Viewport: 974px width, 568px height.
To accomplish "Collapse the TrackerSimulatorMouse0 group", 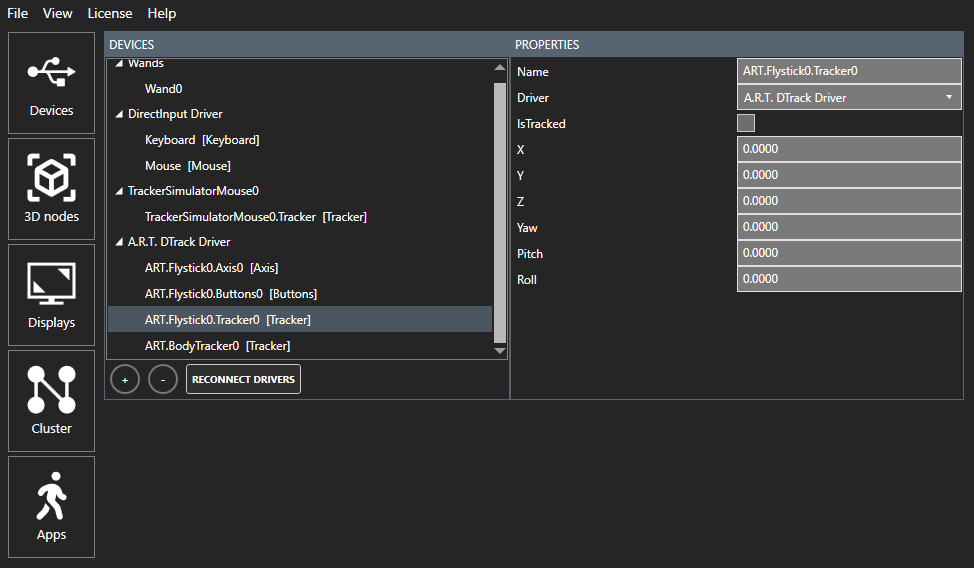I will 120,191.
